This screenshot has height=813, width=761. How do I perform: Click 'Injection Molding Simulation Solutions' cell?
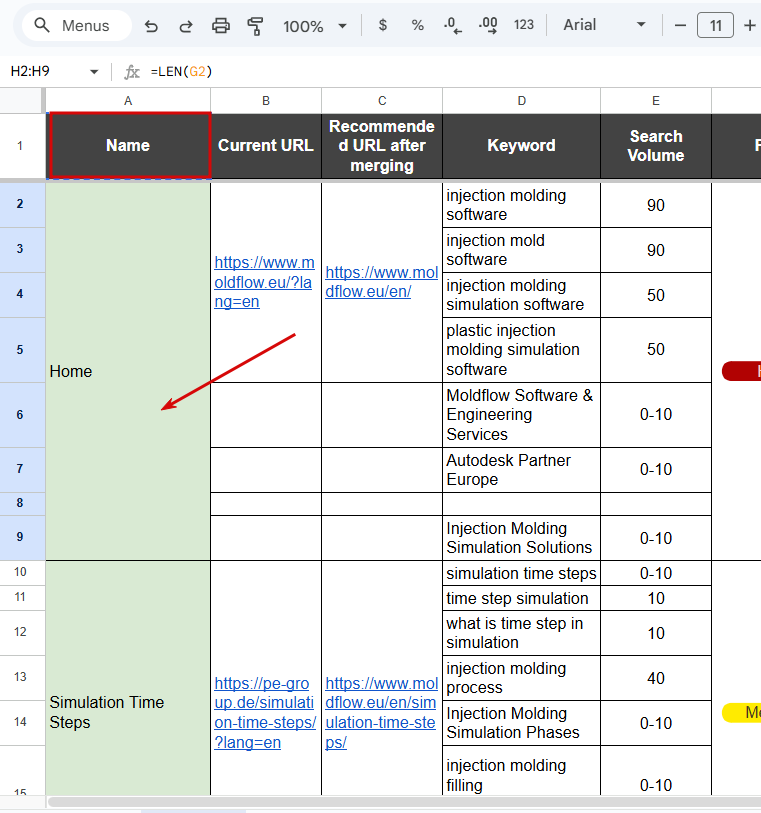click(522, 538)
